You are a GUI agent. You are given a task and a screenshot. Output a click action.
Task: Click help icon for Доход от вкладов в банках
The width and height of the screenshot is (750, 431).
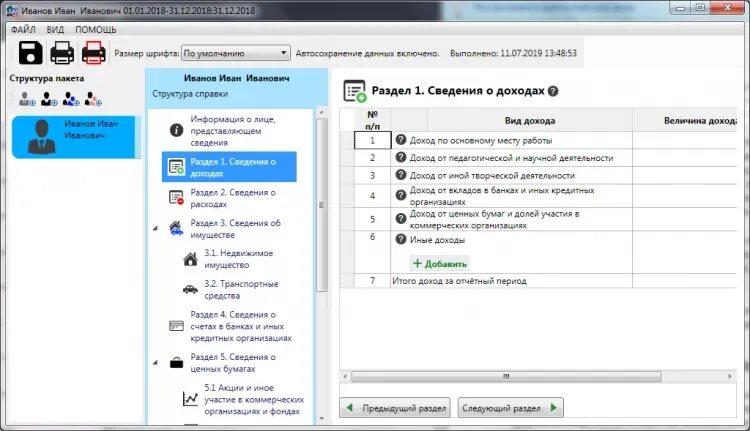pos(401,195)
